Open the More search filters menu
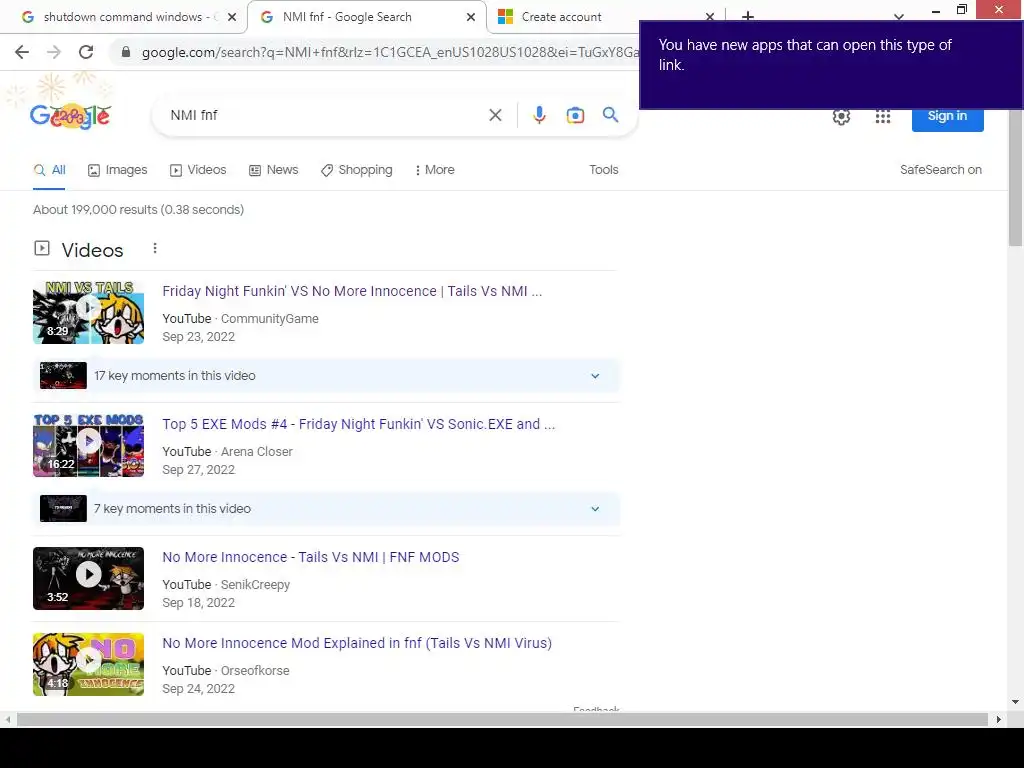The image size is (1024, 768). [x=435, y=170]
